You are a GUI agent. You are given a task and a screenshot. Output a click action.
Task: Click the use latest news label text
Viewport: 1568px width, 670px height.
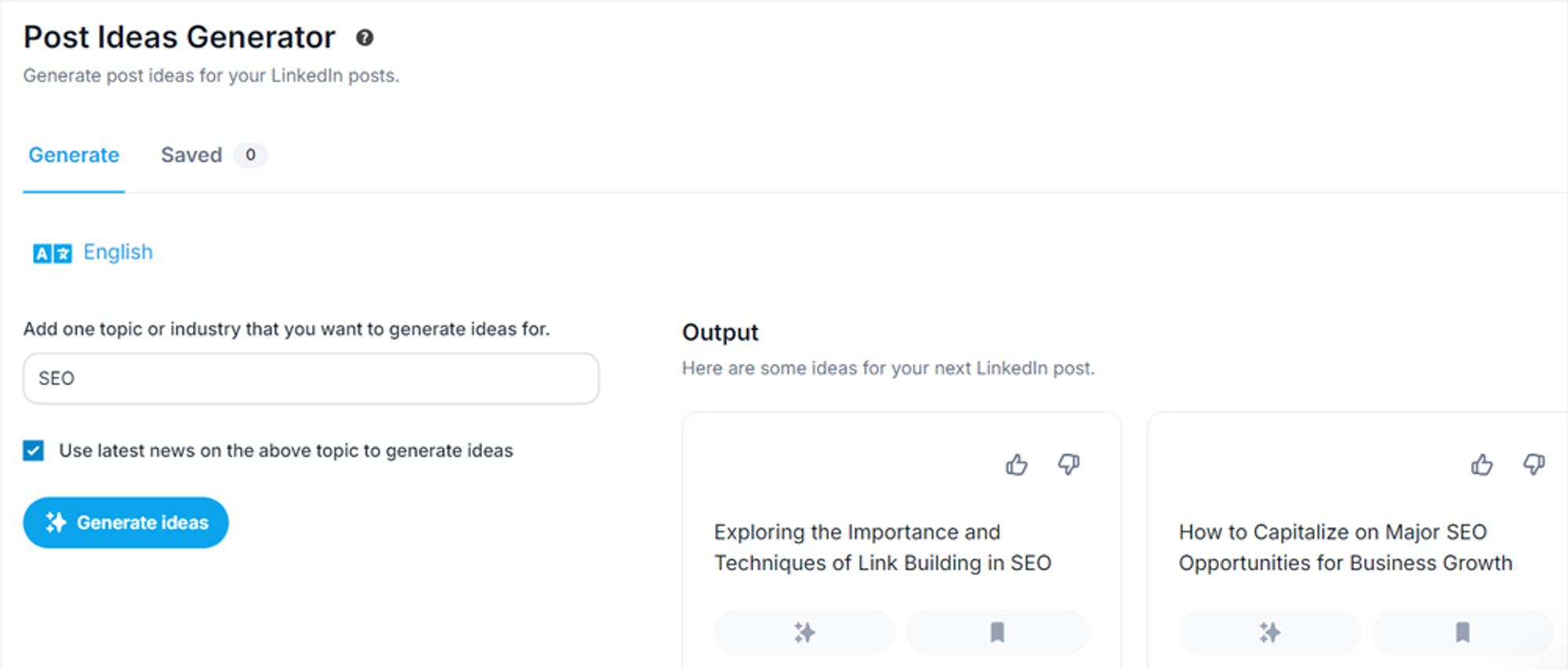[x=285, y=451]
